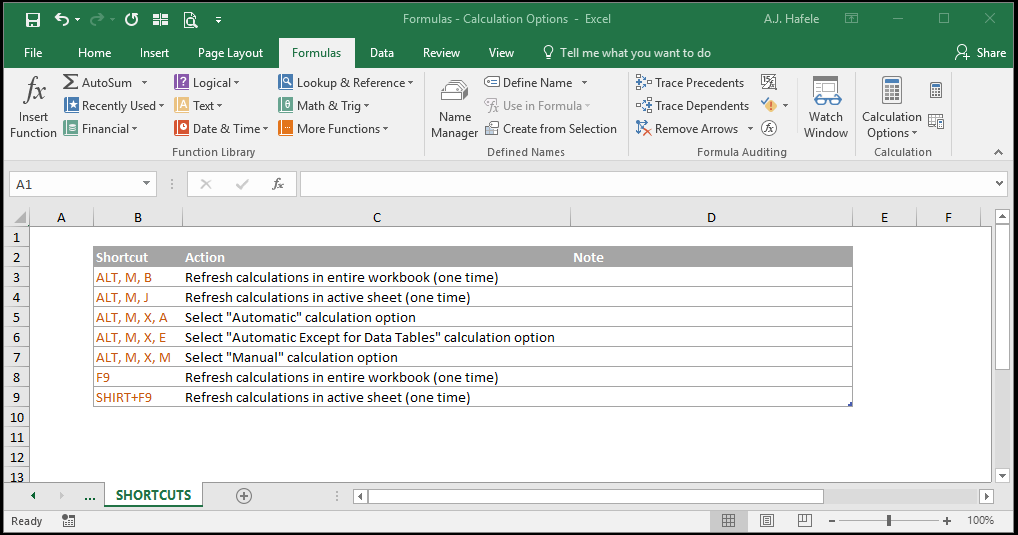This screenshot has height=535, width=1018.
Task: Open AutoSum sigma button
Action: [x=97, y=82]
